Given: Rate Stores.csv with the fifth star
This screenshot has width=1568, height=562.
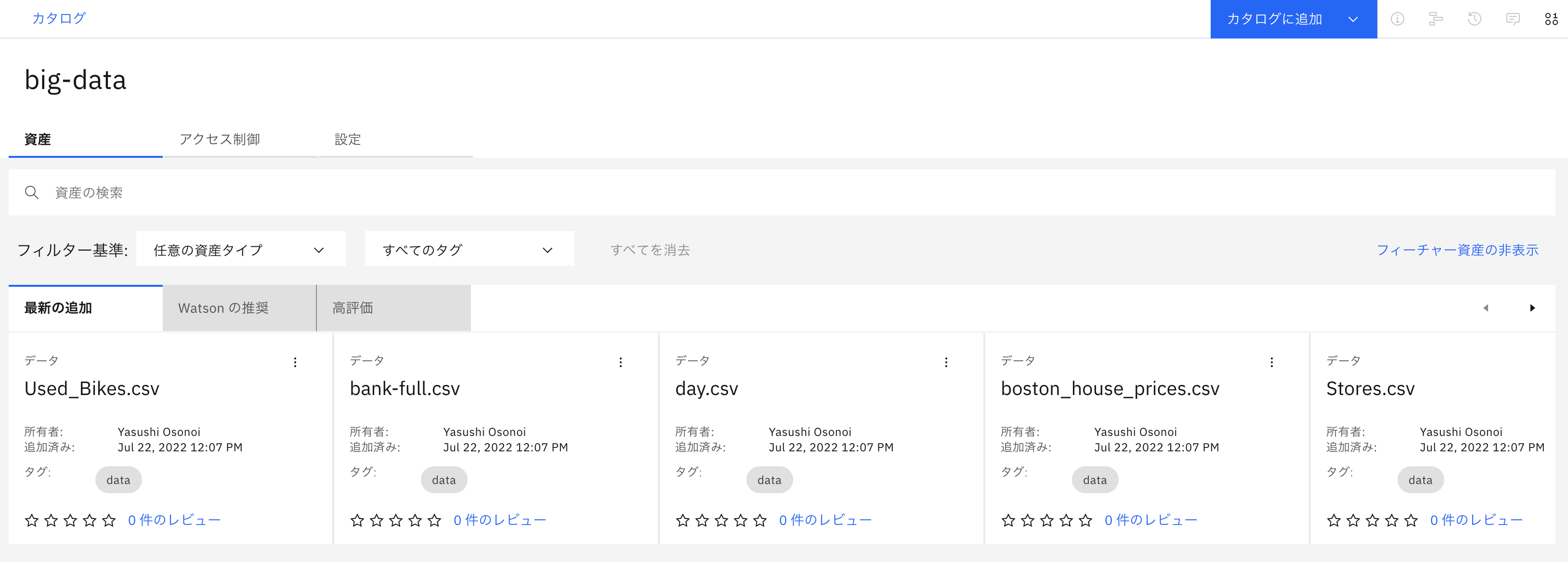Looking at the screenshot, I should [1411, 521].
